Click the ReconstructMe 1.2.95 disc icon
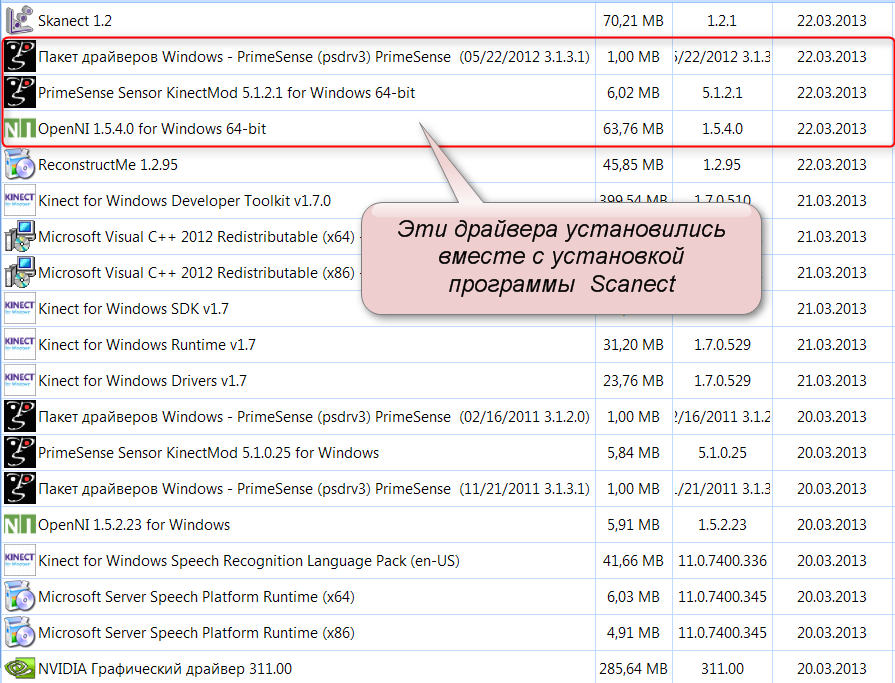Viewport: 895px width, 683px height. pyautogui.click(x=19, y=164)
